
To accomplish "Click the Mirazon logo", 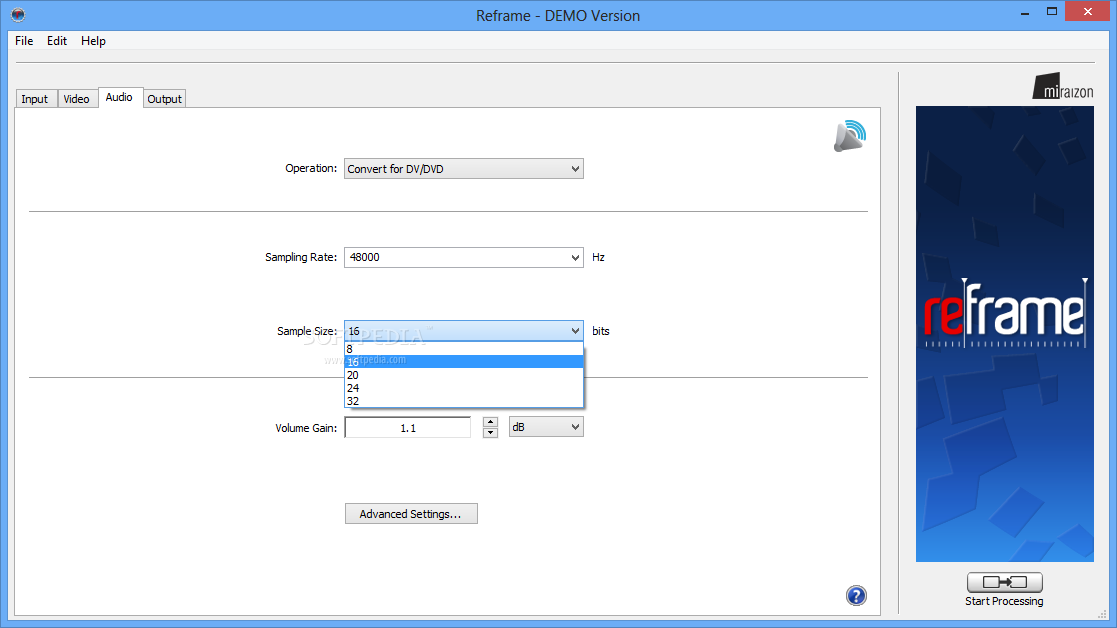I will pyautogui.click(x=1063, y=86).
